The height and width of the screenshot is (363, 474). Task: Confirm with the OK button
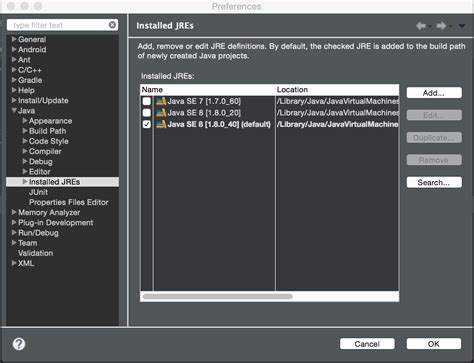434,344
